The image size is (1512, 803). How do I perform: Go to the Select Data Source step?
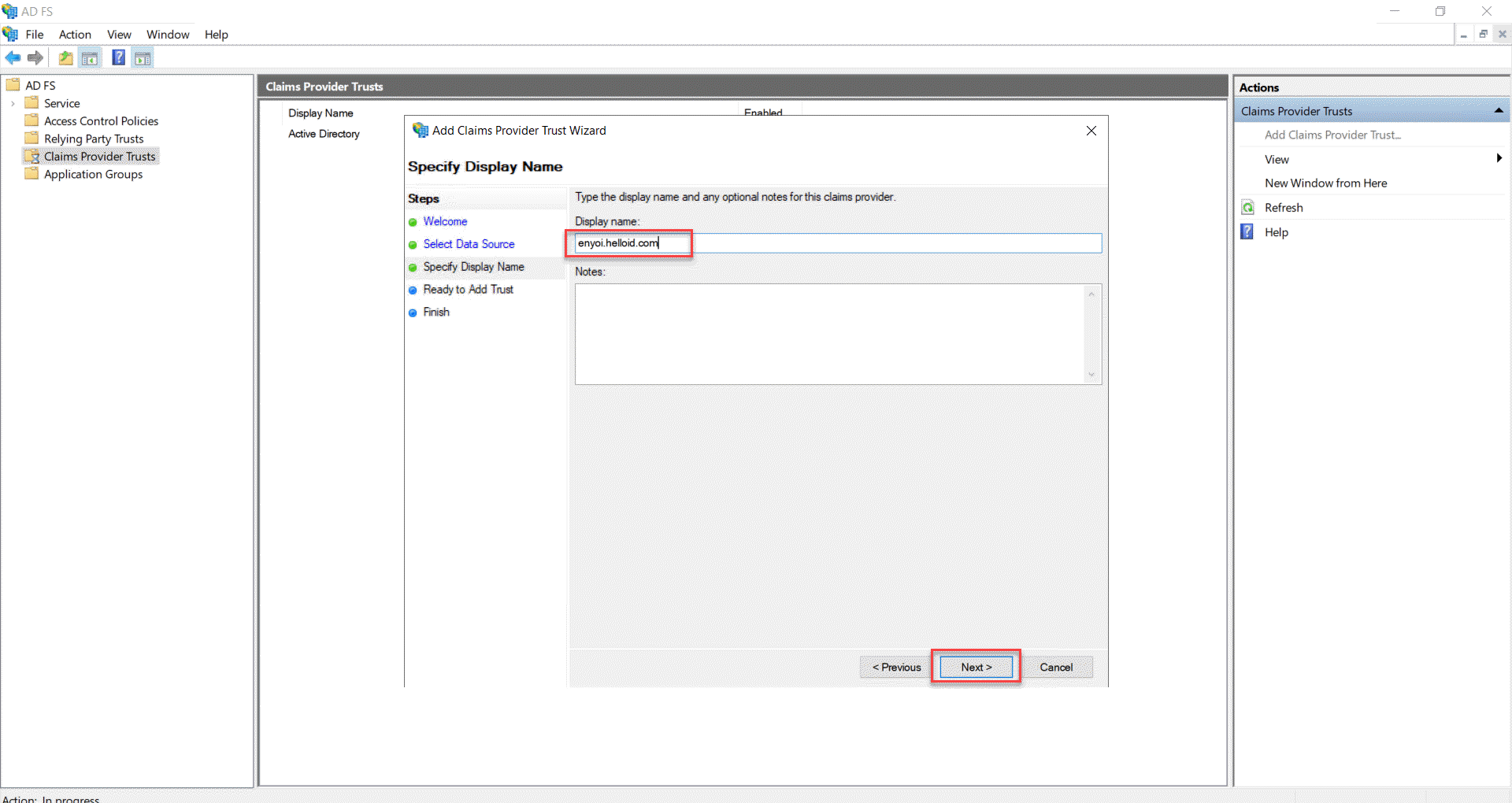pos(469,244)
